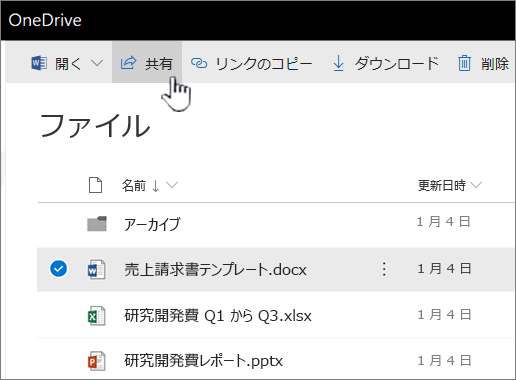Screen dimensions: 516x380
Task: Expand the 更新日時 column chevron
Action: 476,185
